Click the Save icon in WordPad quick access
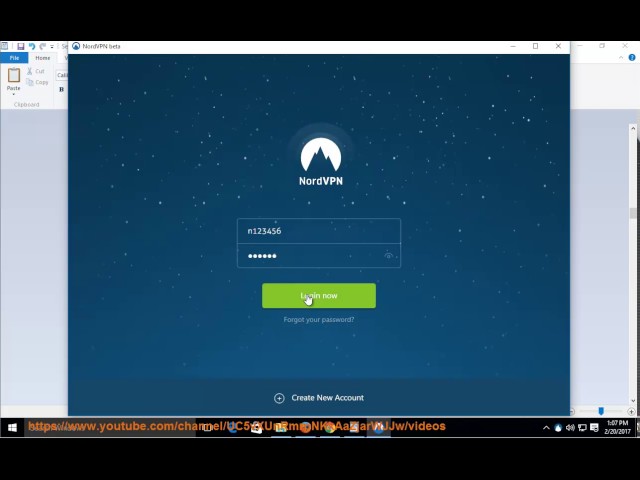 tap(20, 47)
